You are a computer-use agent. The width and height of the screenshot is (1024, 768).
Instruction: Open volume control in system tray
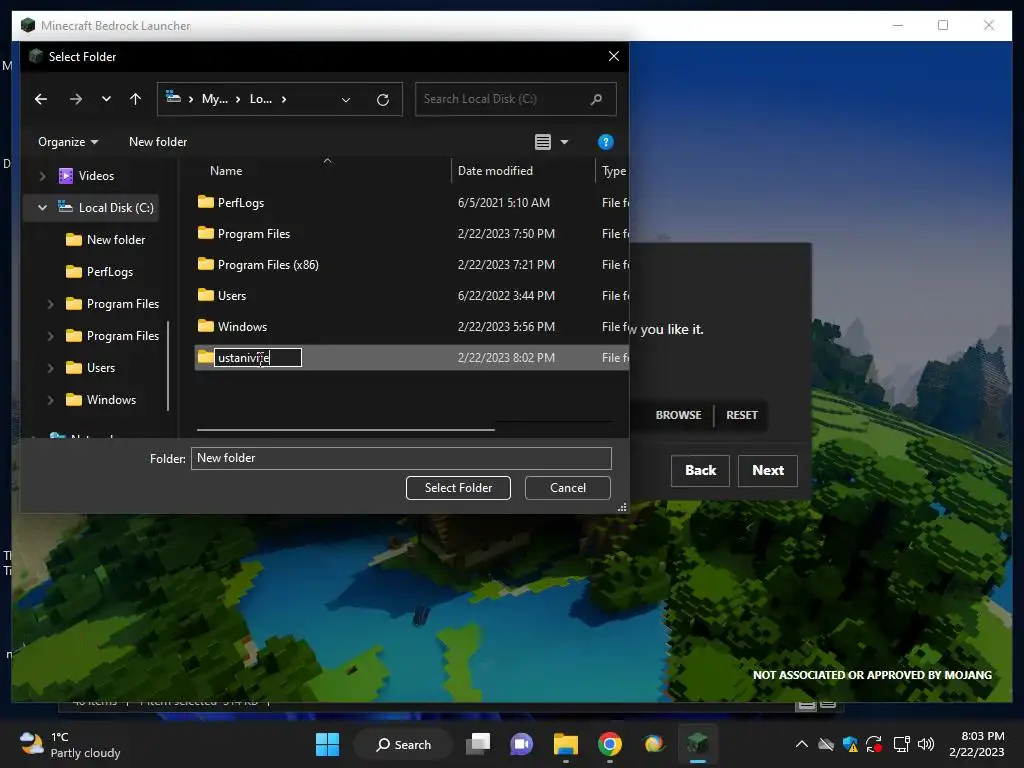[925, 744]
